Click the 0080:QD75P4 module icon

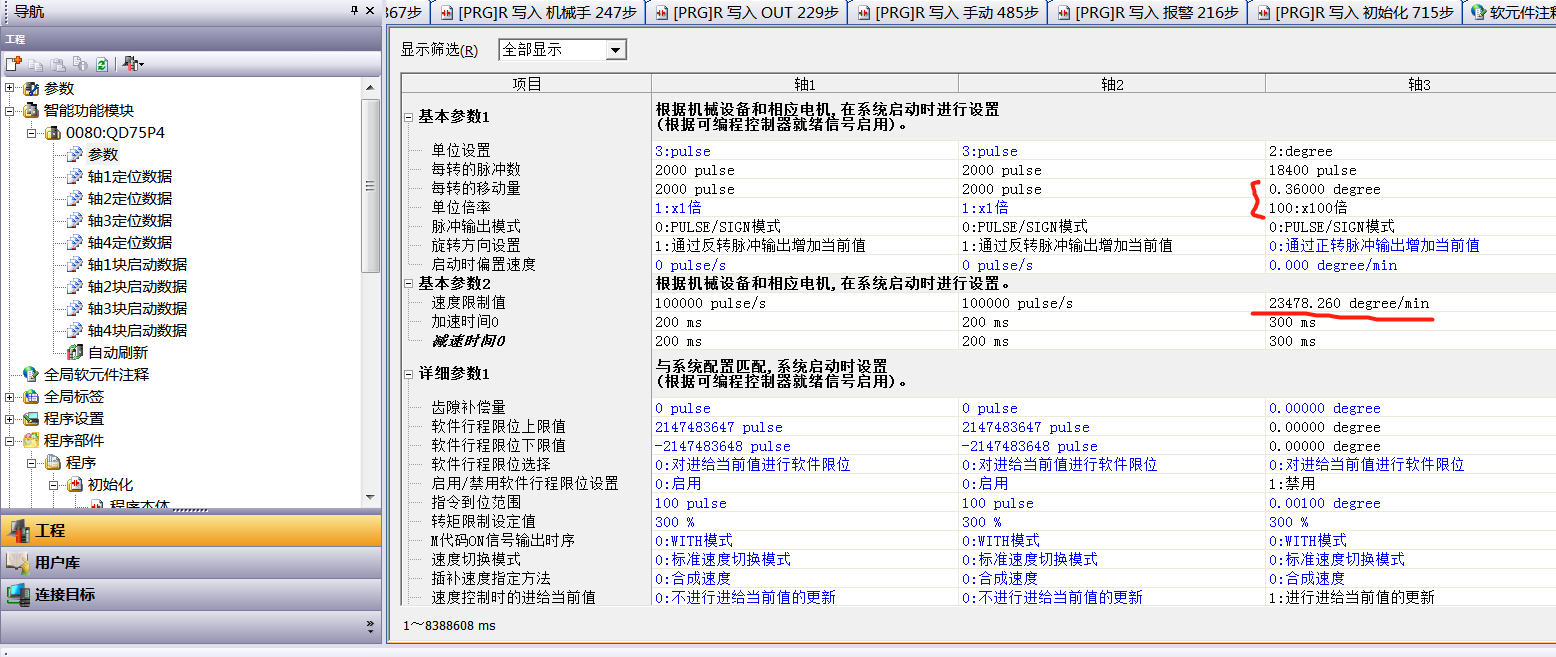coord(53,132)
